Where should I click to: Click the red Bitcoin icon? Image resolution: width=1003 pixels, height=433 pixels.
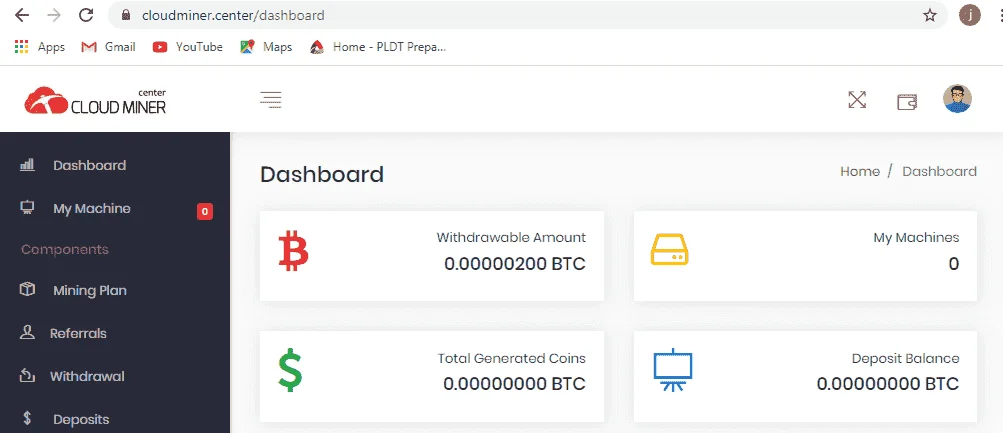pyautogui.click(x=294, y=251)
